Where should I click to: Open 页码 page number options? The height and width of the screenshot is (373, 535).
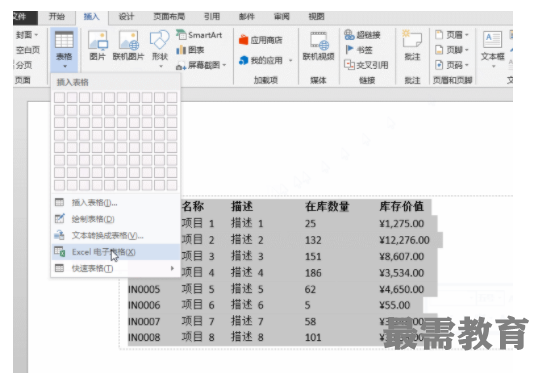coord(452,65)
